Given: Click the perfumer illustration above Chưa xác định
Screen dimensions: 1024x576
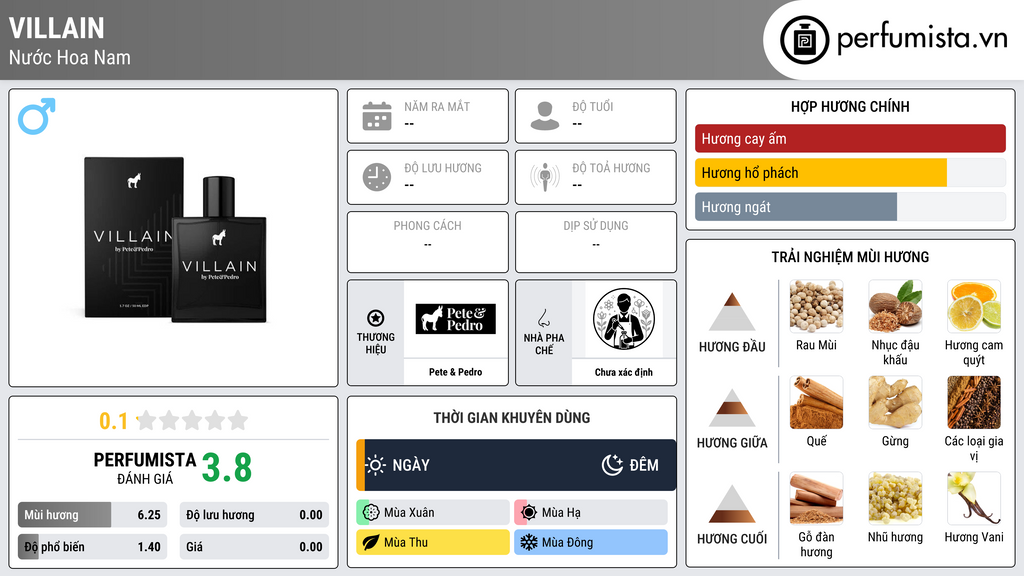Looking at the screenshot, I should [624, 319].
